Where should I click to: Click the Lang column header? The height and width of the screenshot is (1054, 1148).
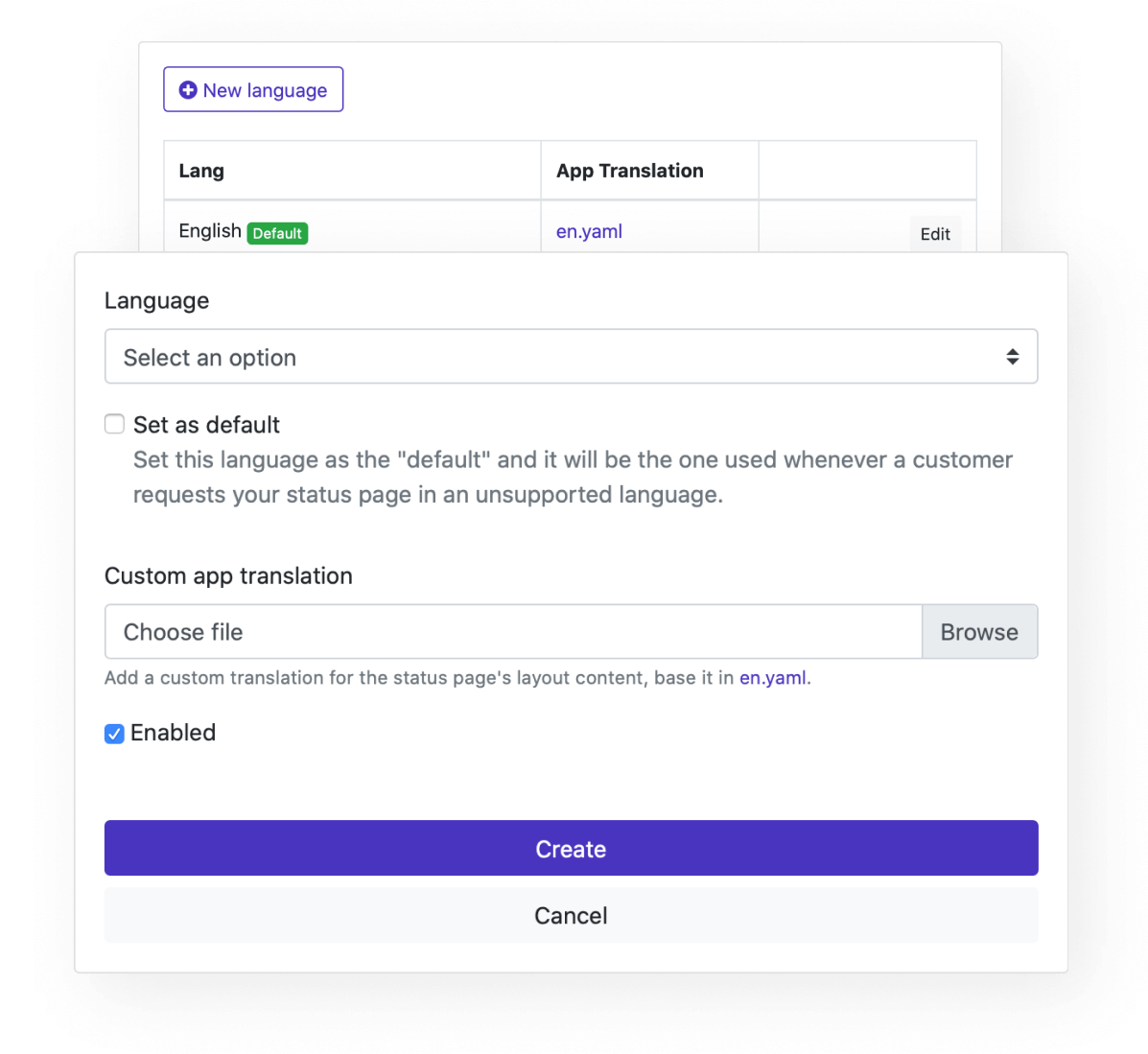201,171
